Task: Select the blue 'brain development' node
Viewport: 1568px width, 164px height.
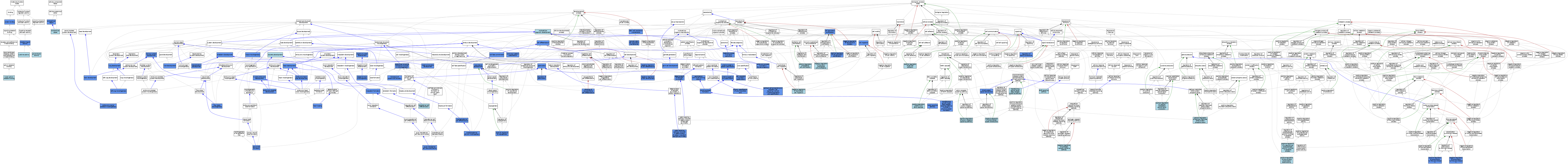Action: (x=90, y=78)
